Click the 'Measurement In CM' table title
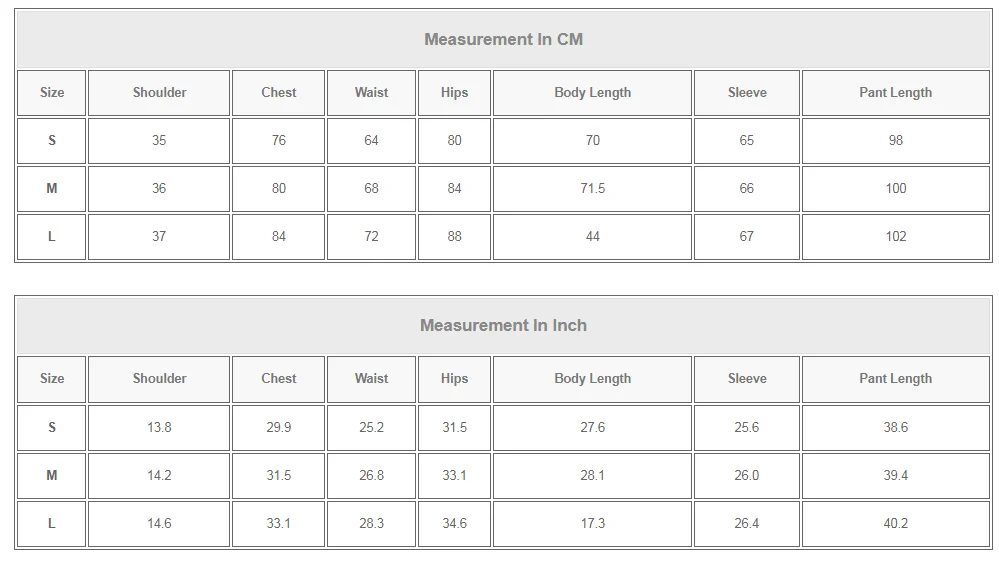999x561 pixels. [x=503, y=40]
